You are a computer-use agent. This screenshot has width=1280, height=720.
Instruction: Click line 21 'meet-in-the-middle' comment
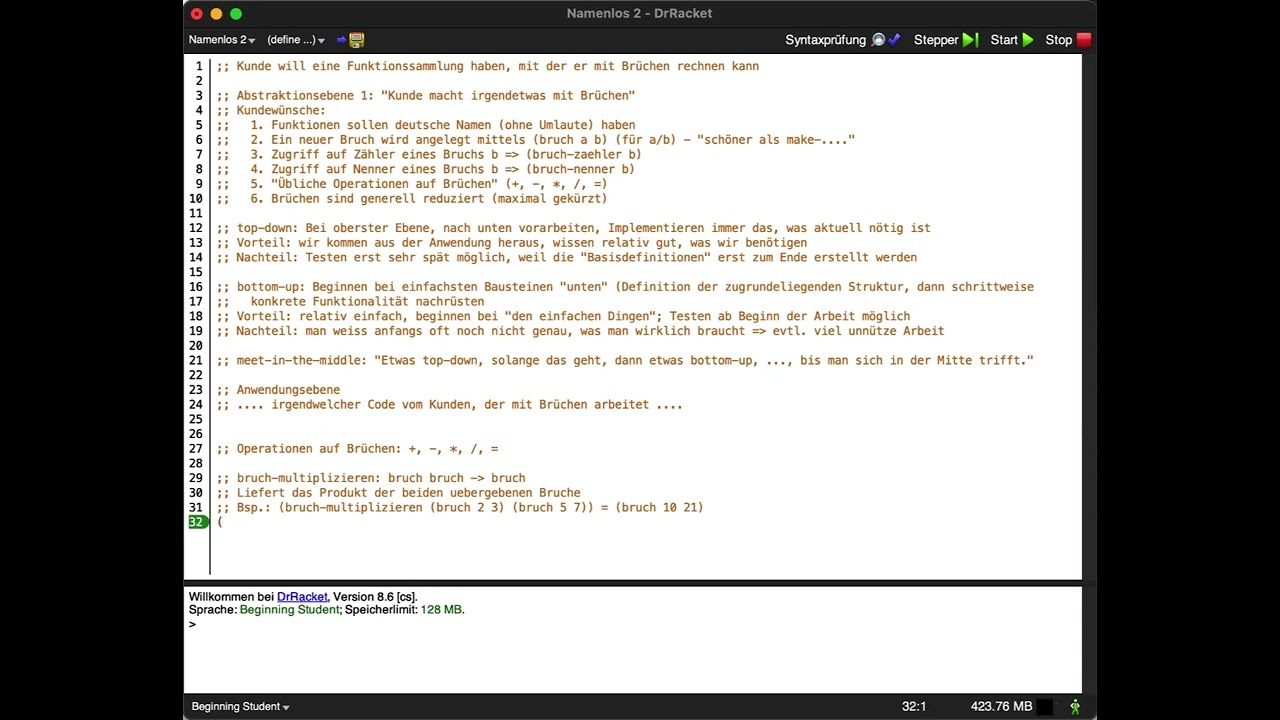625,360
